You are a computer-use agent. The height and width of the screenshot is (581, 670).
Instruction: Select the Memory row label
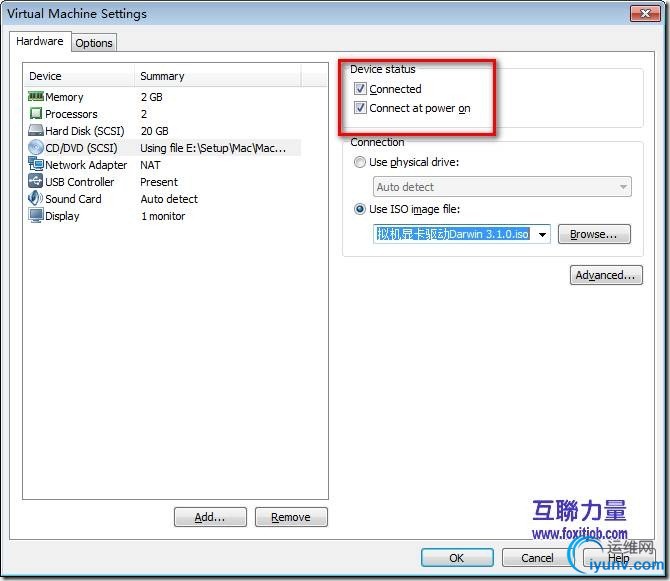click(64, 97)
